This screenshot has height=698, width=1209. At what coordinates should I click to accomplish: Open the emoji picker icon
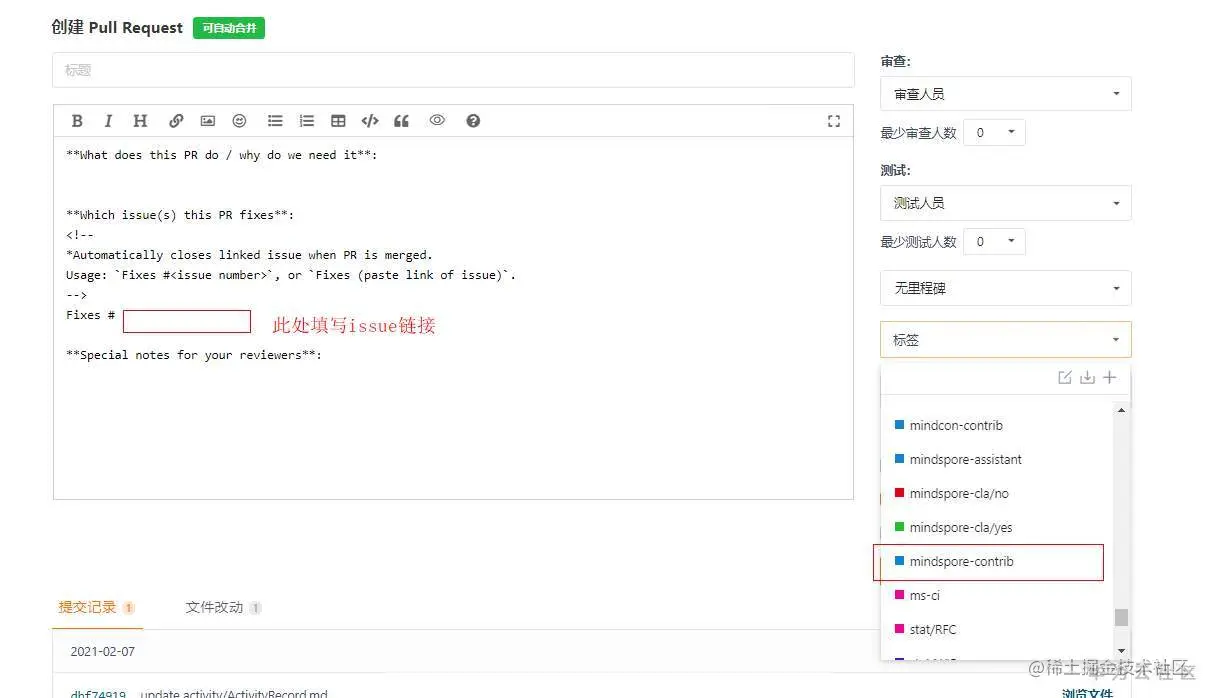(x=239, y=121)
